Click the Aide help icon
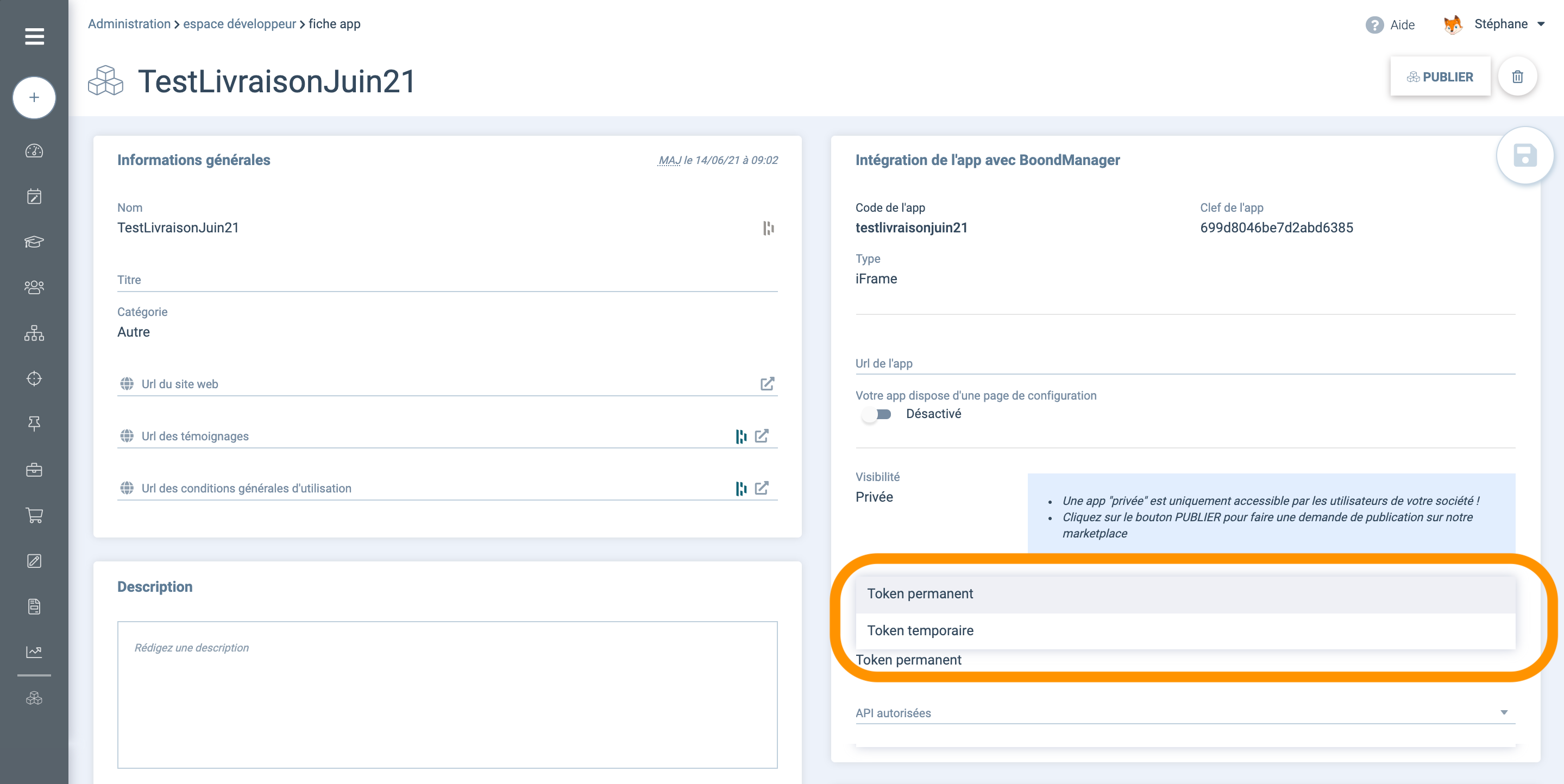 click(1374, 25)
